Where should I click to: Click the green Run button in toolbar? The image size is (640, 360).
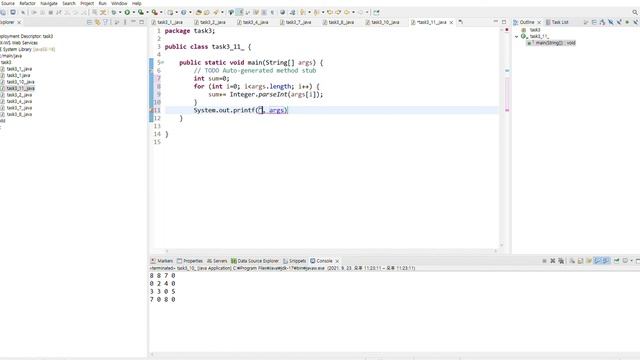(127, 12)
